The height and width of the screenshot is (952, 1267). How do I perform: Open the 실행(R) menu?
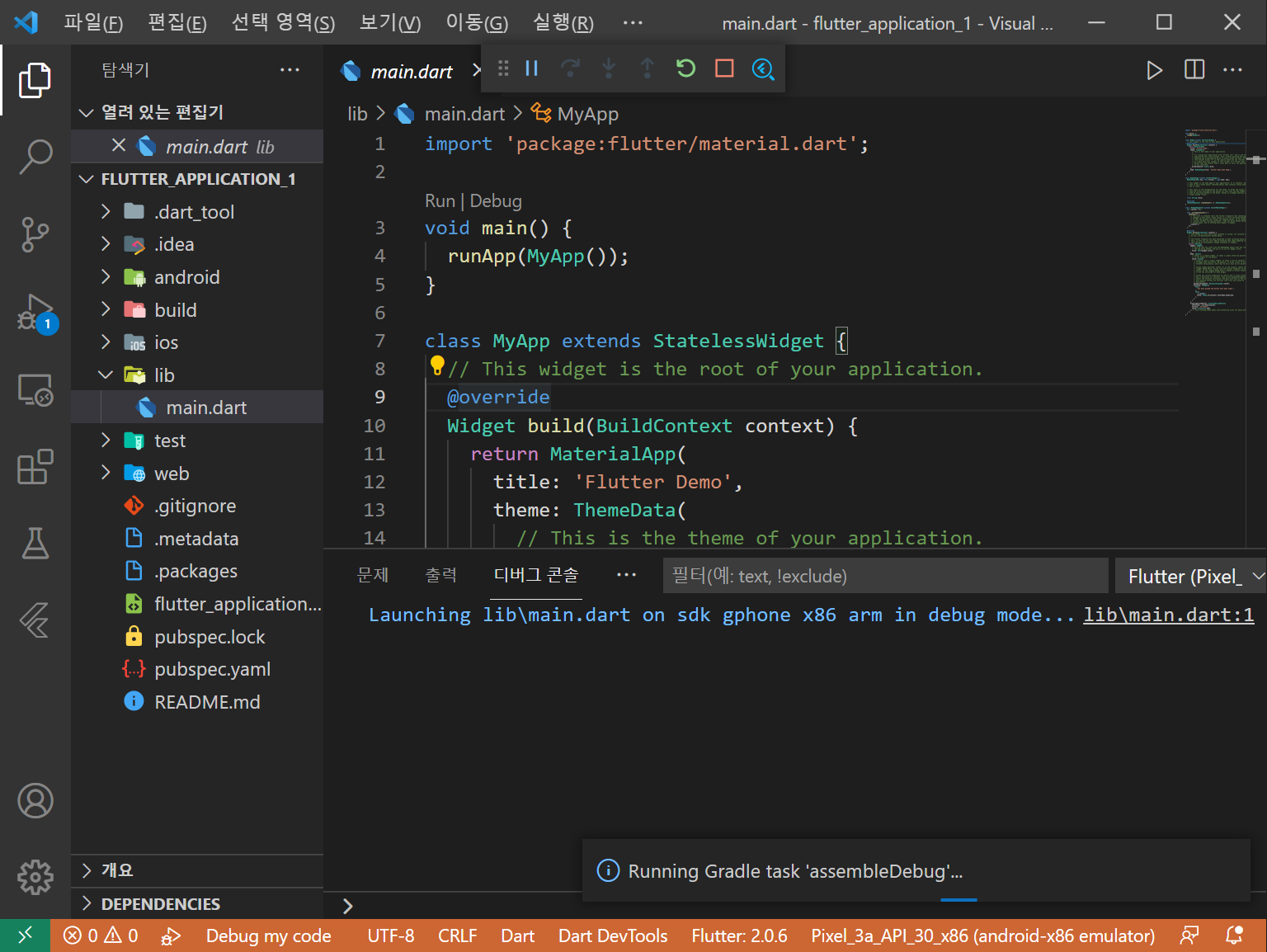[563, 22]
